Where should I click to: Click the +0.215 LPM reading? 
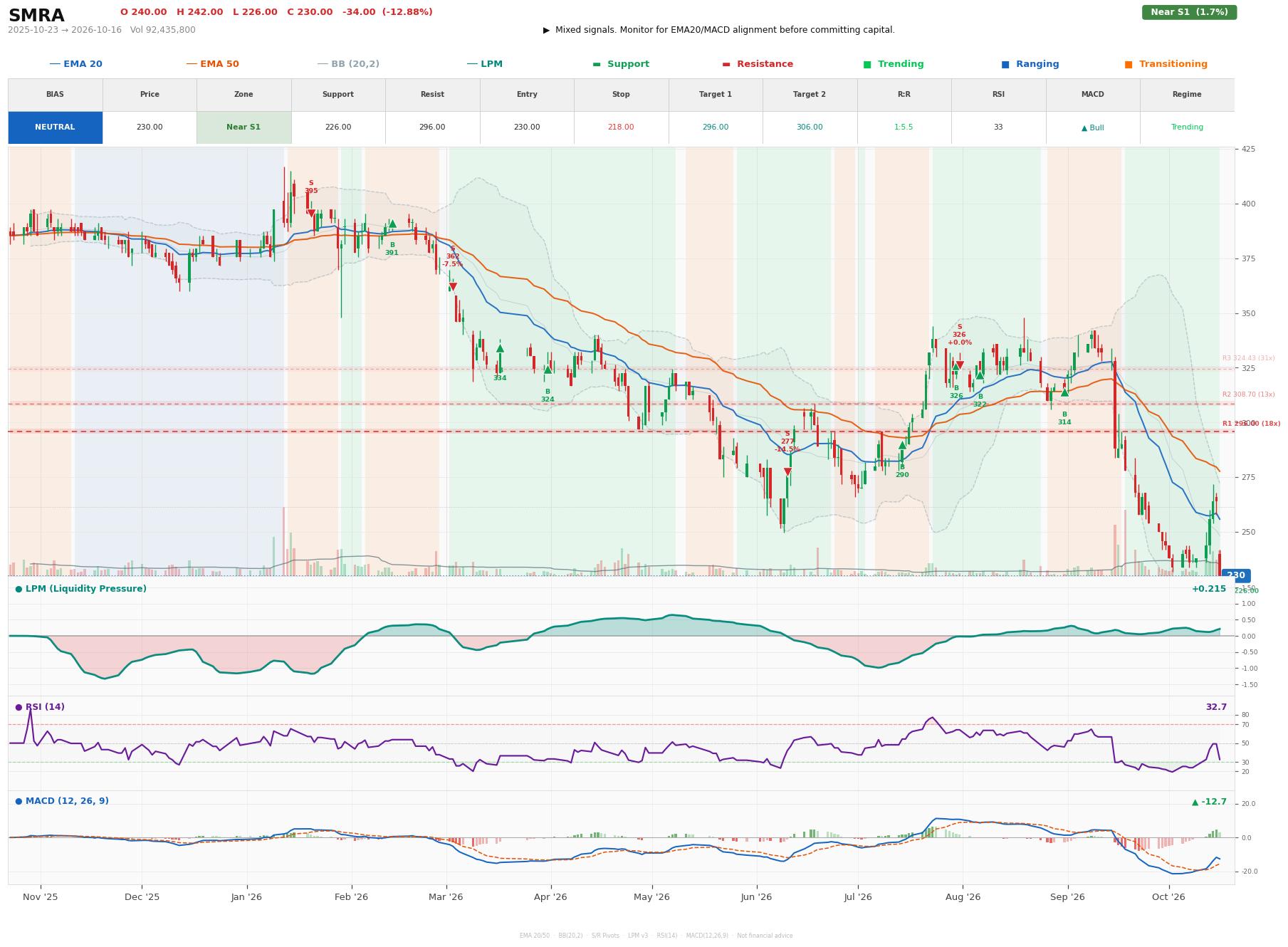pyautogui.click(x=1209, y=589)
